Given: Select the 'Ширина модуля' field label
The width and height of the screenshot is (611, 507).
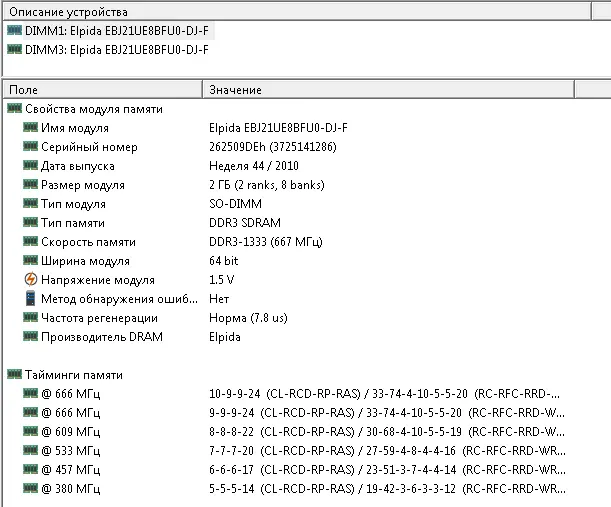Looking at the screenshot, I should click(85, 261).
